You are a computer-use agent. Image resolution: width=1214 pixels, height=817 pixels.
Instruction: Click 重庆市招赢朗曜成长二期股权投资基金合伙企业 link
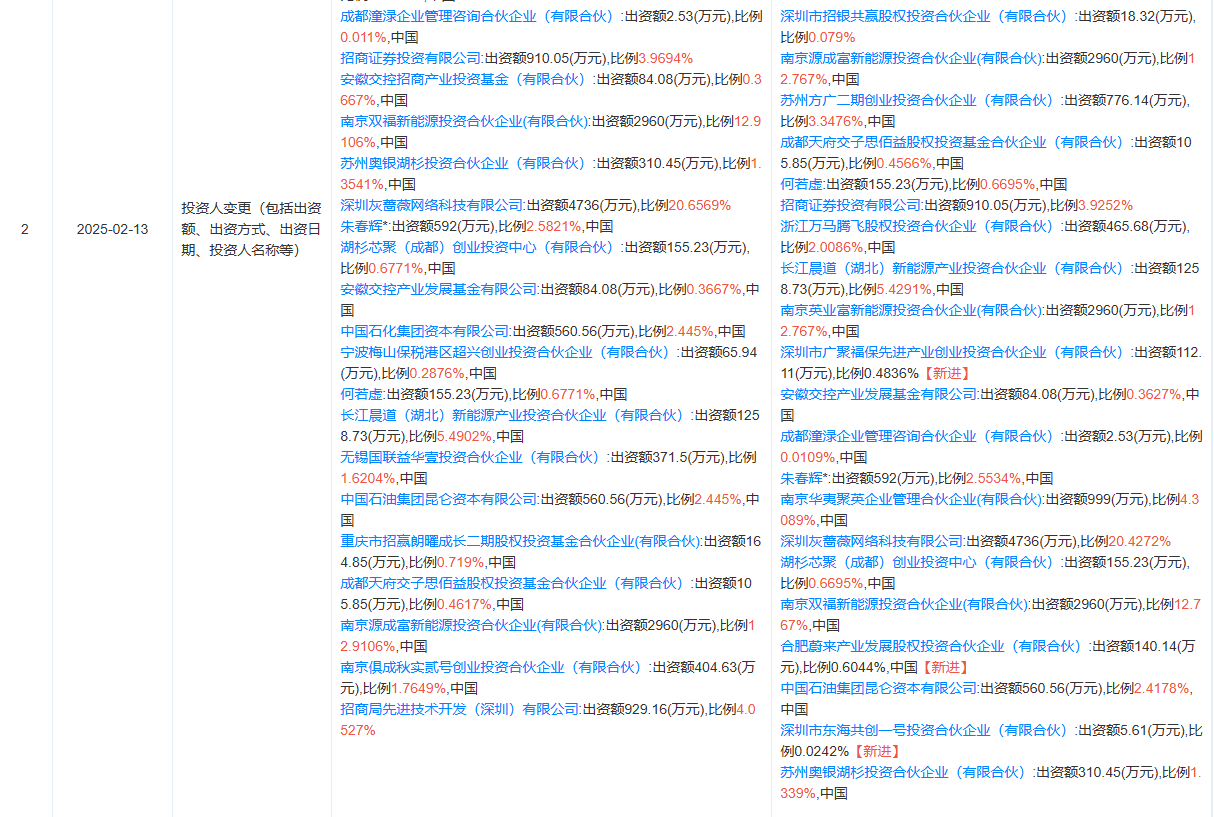pyautogui.click(x=520, y=541)
